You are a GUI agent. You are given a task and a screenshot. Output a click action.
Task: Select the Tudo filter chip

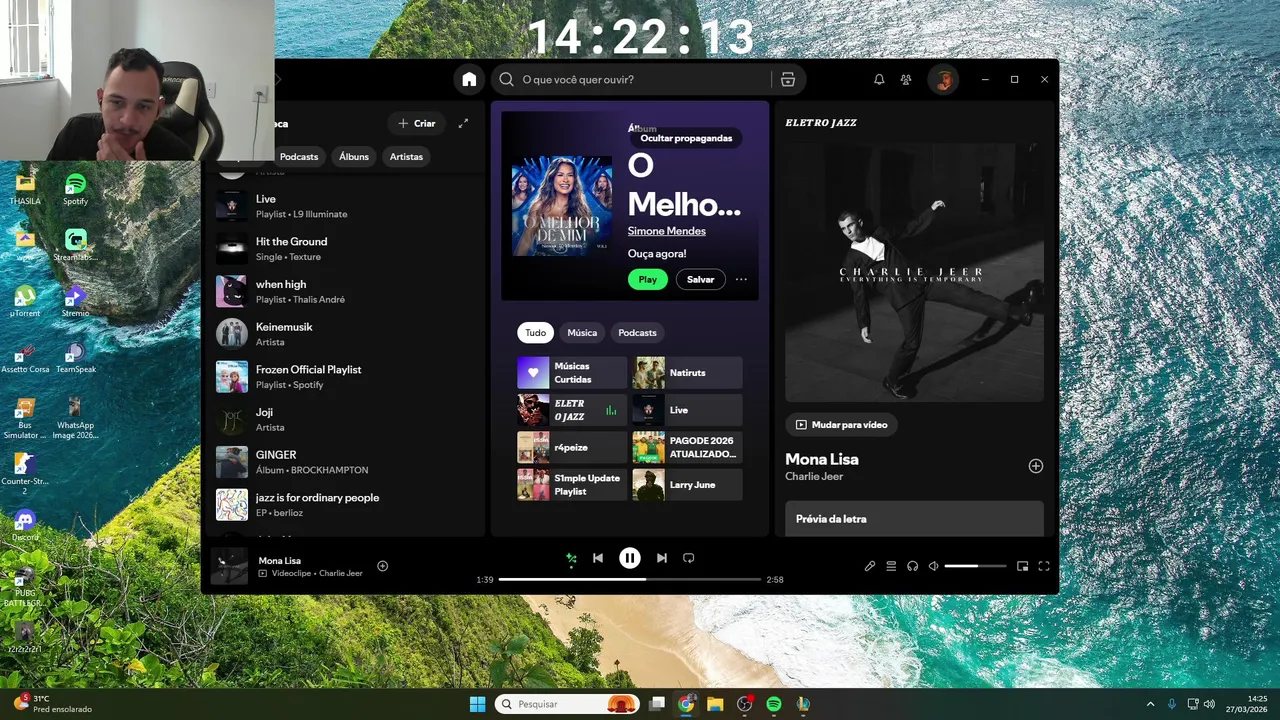click(x=536, y=333)
